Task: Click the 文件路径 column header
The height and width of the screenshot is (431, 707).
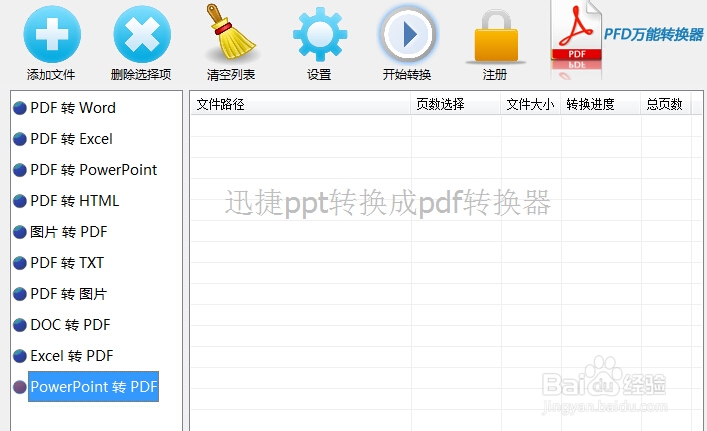Action: [x=301, y=105]
